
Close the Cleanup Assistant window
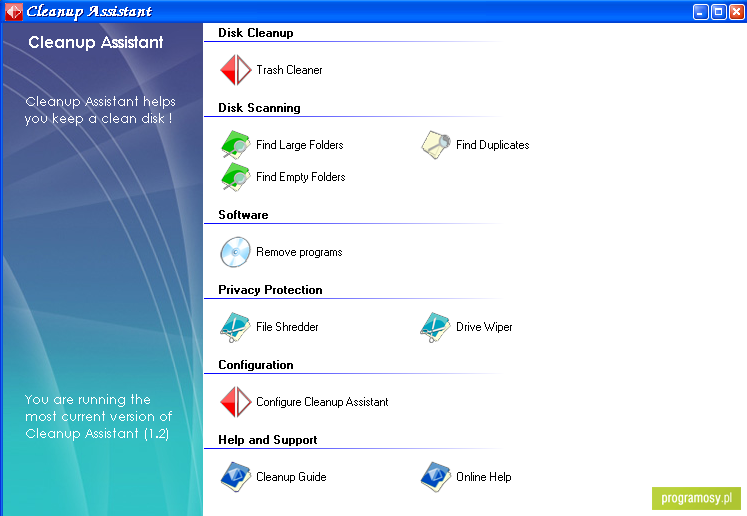(737, 12)
